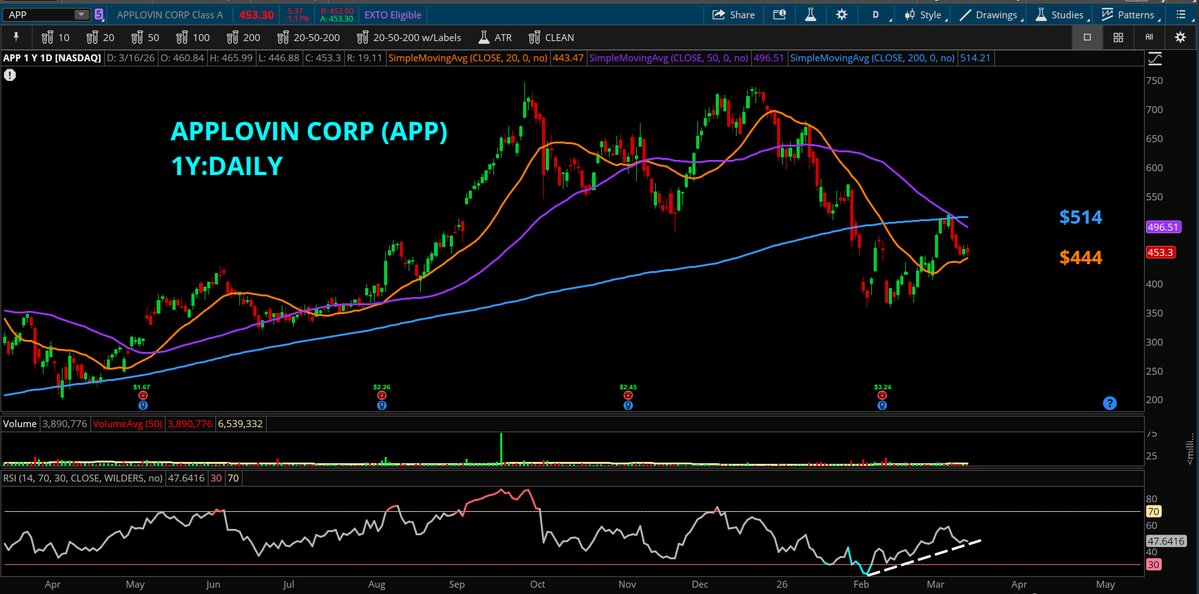Image resolution: width=1199 pixels, height=594 pixels.
Task: Click the exclamation alert icon on the chart
Action: [10, 75]
